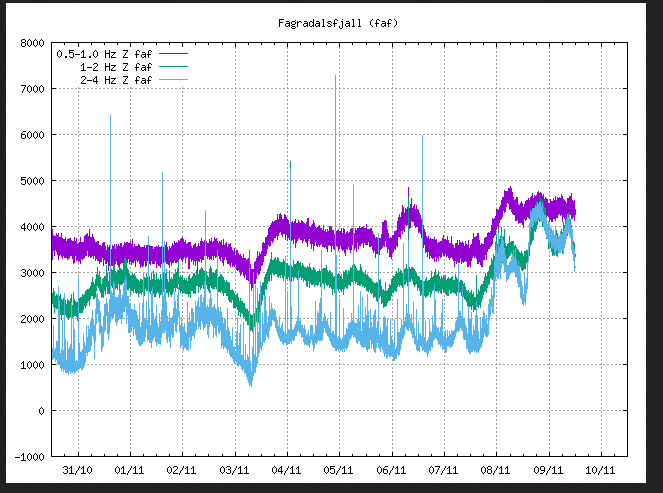663x493 pixels.
Task: Click the chart title "Fagradalsfjall (faf)"
Action: tap(338, 23)
